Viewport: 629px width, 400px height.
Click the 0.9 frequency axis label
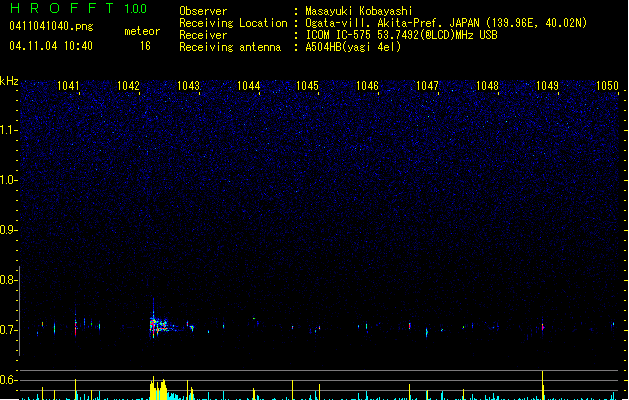pos(8,230)
